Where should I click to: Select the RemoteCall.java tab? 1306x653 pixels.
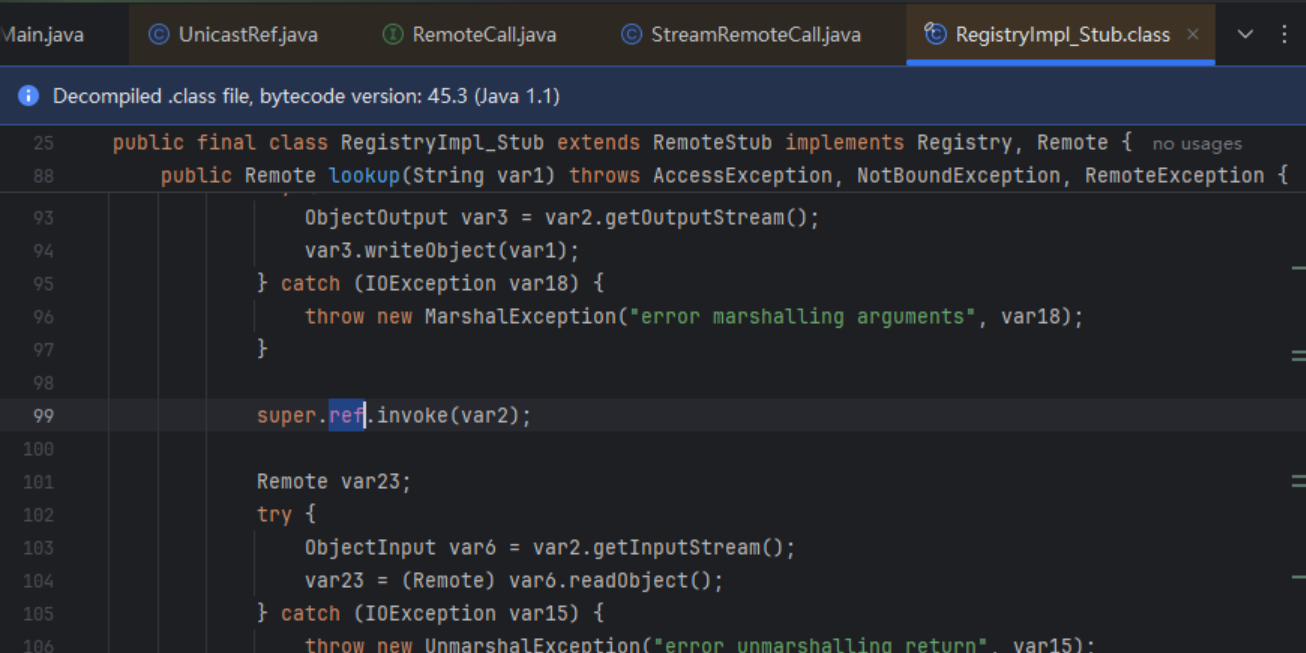pos(484,35)
